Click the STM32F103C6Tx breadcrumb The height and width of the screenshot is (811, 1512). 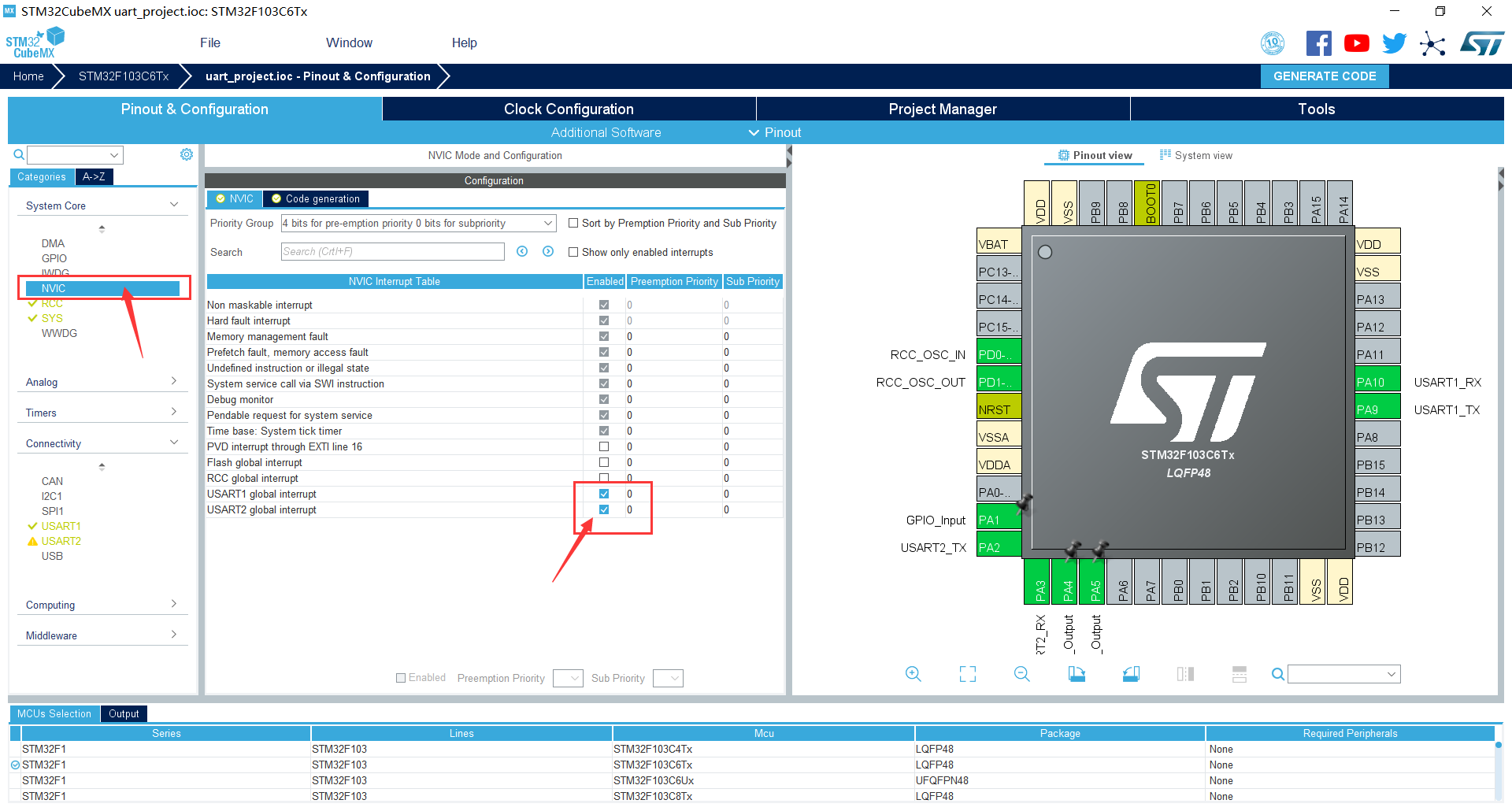pyautogui.click(x=124, y=76)
